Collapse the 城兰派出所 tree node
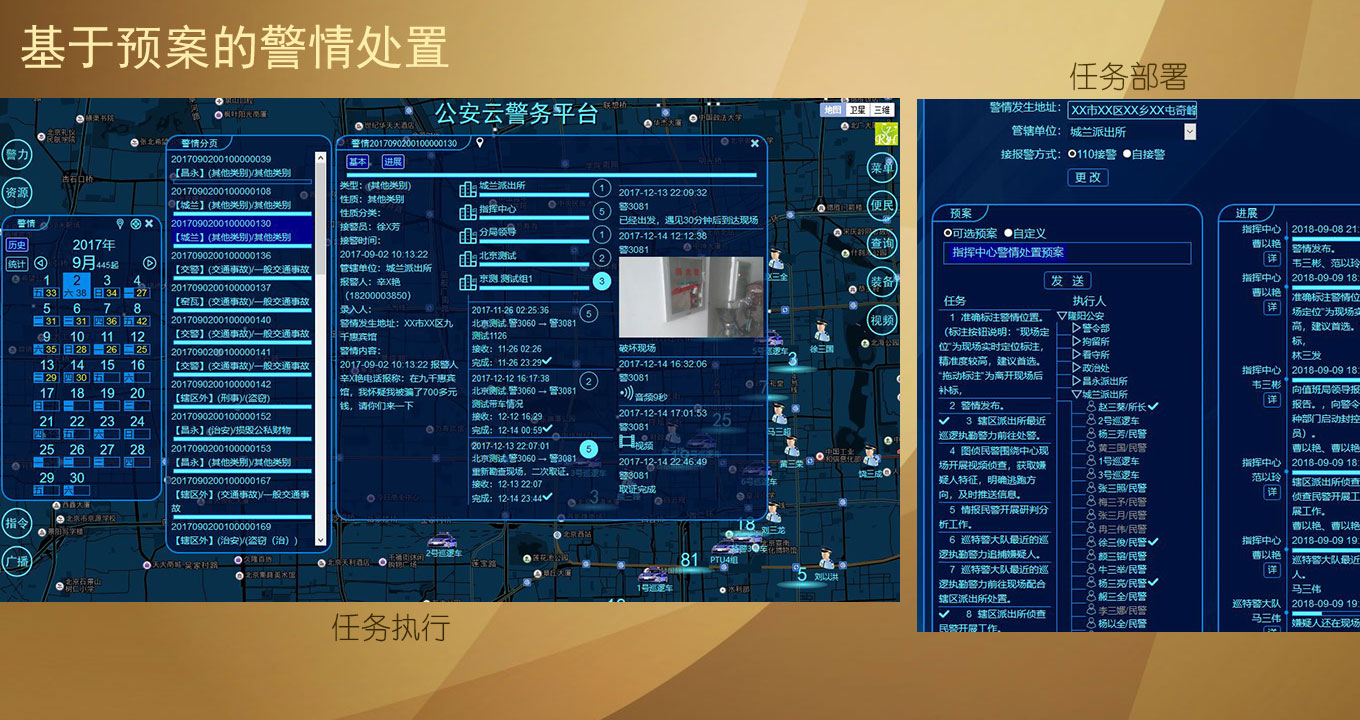This screenshot has width=1360, height=720. [x=1076, y=395]
